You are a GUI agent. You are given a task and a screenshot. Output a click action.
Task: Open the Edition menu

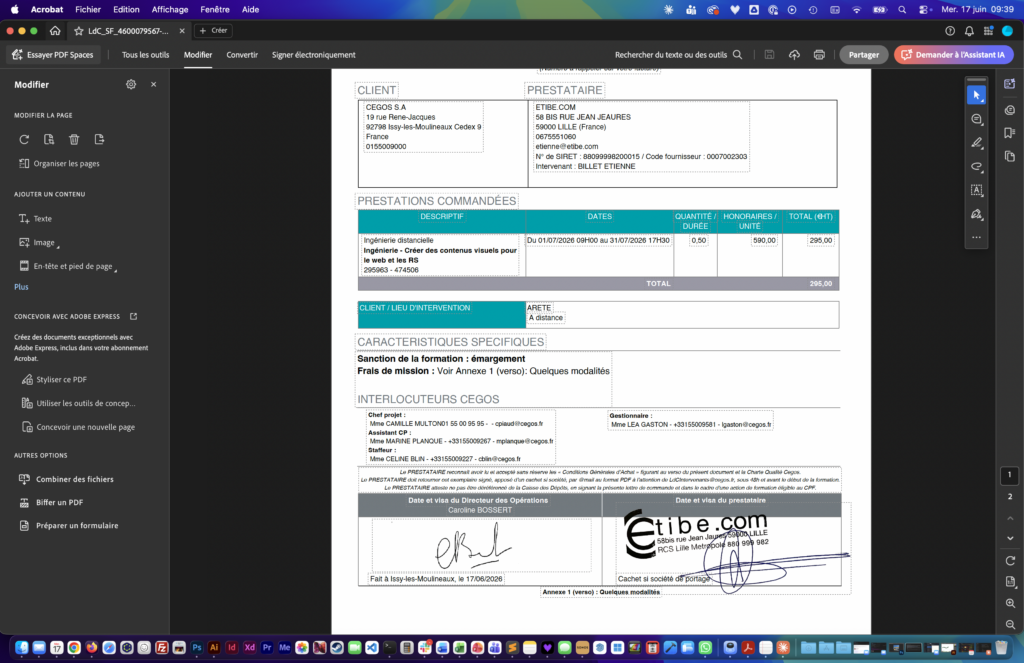(x=126, y=10)
